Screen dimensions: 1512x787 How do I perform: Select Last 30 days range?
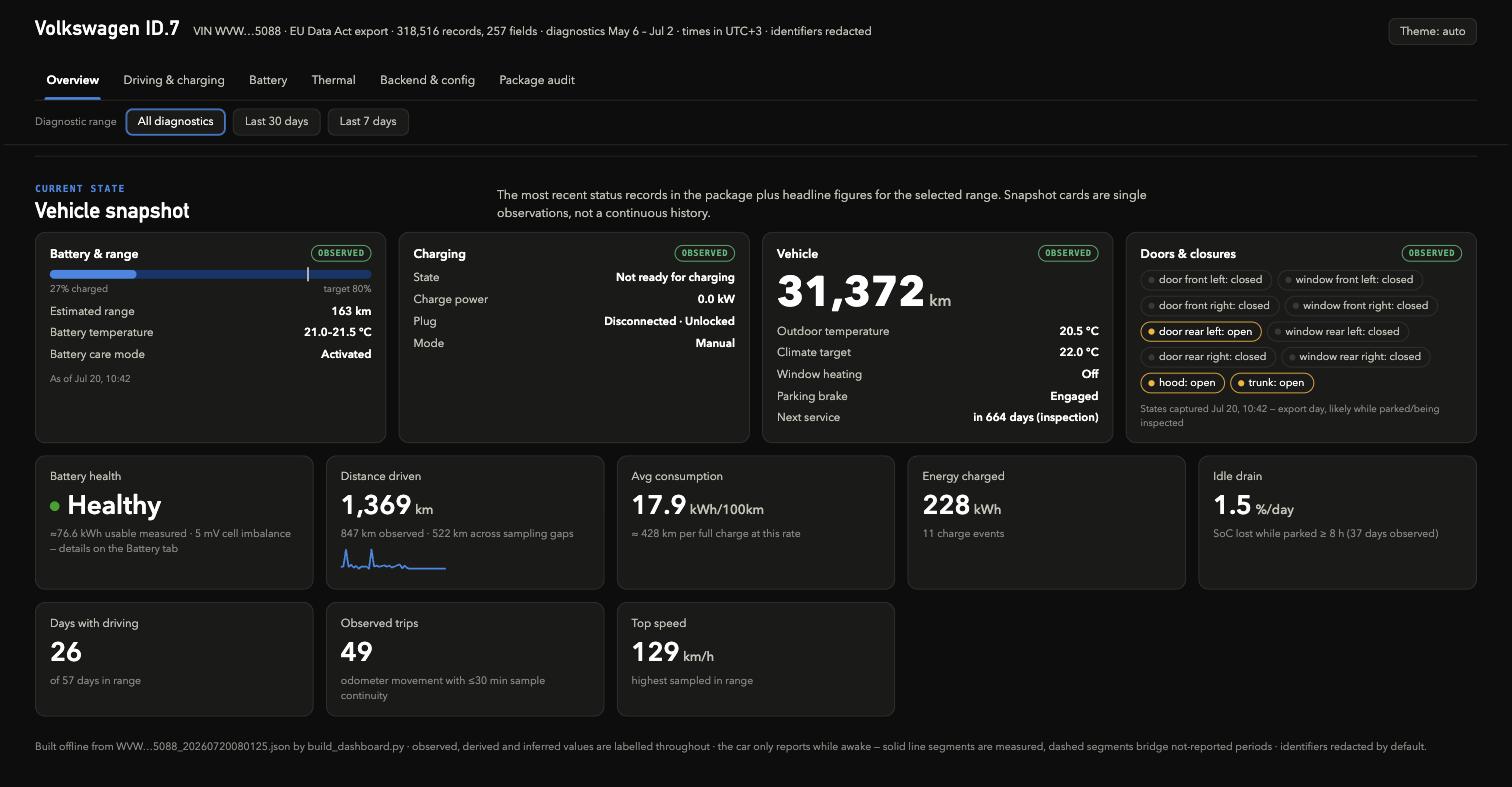tap(276, 122)
